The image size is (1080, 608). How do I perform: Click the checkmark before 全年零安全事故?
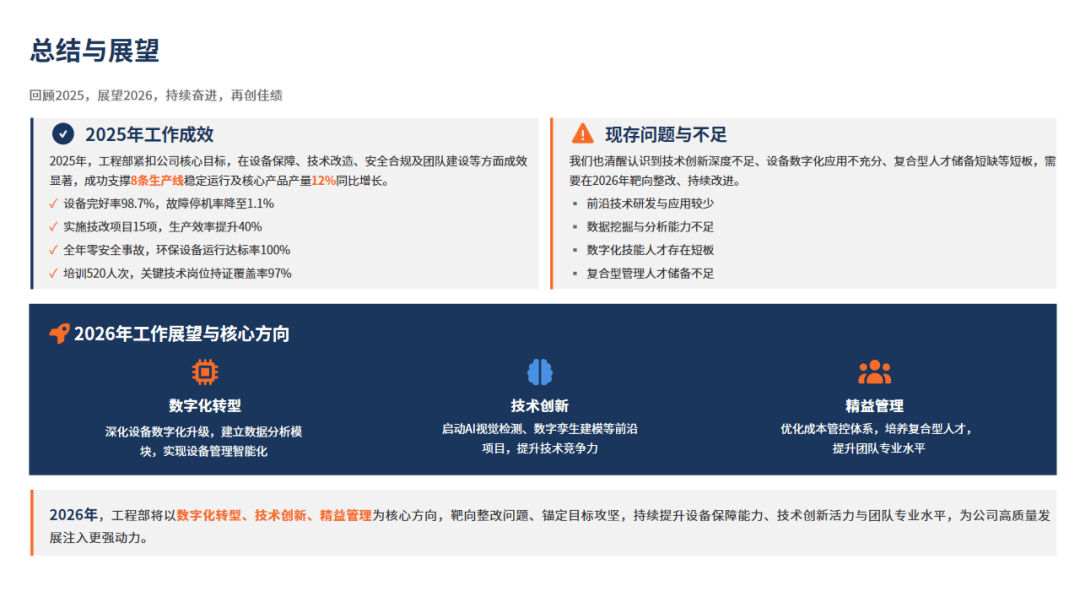click(54, 250)
